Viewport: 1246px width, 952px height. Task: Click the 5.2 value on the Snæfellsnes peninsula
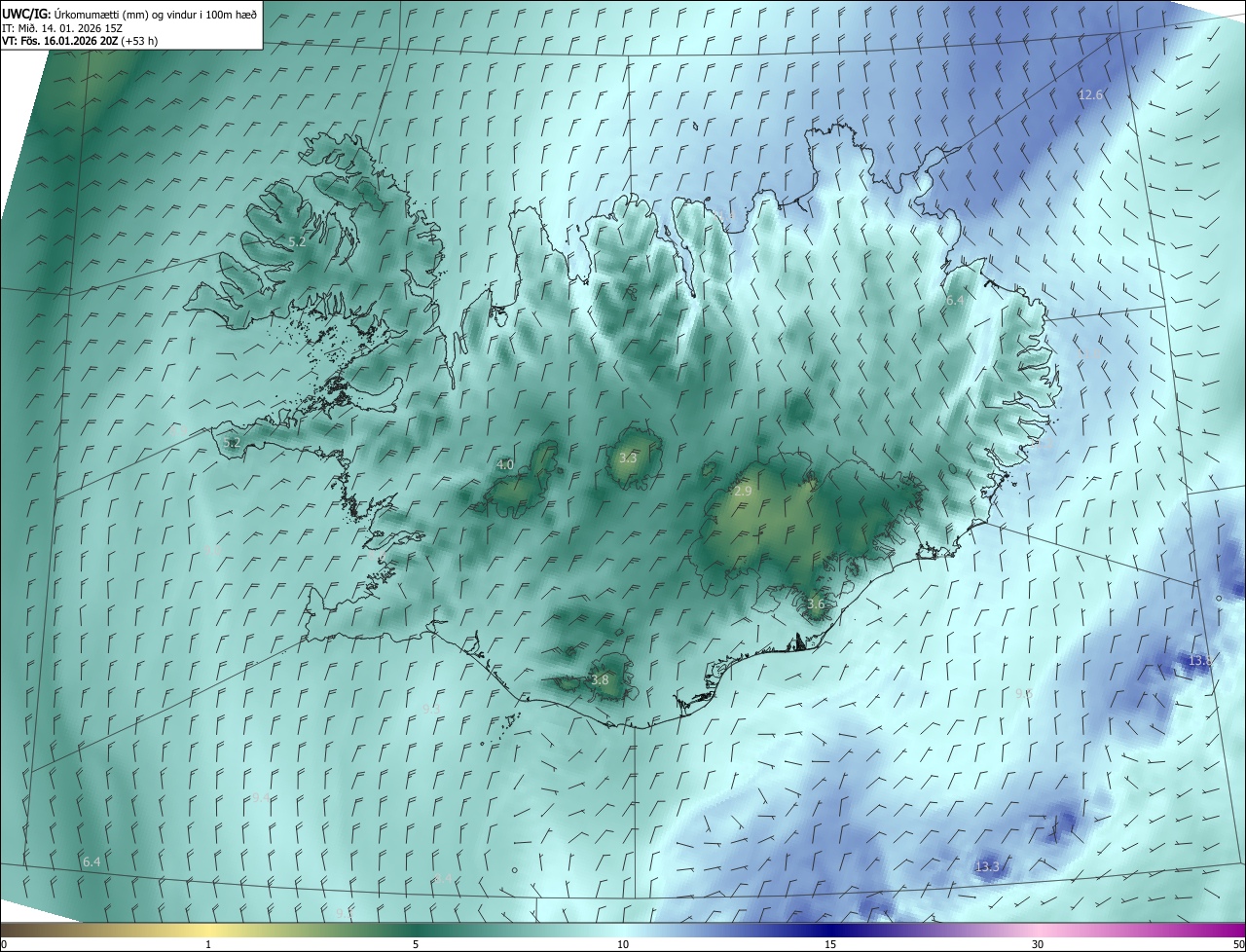(232, 442)
